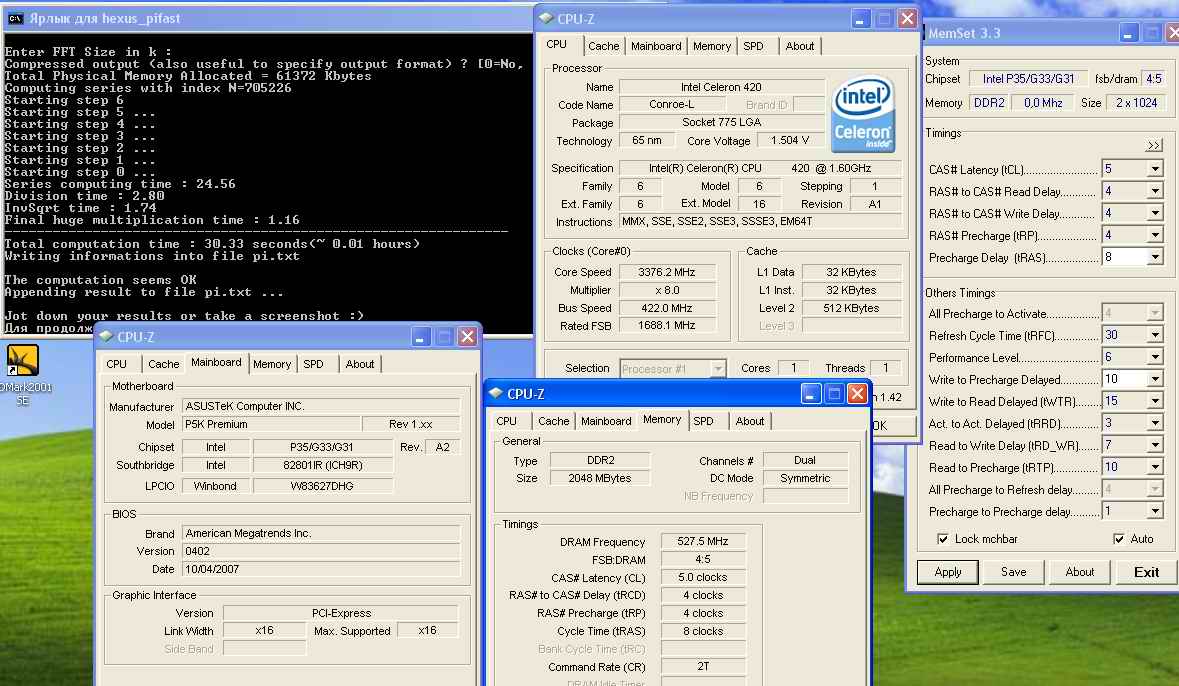
Task: Click the Bus Speed 422.0 MHz value
Action: point(666,308)
